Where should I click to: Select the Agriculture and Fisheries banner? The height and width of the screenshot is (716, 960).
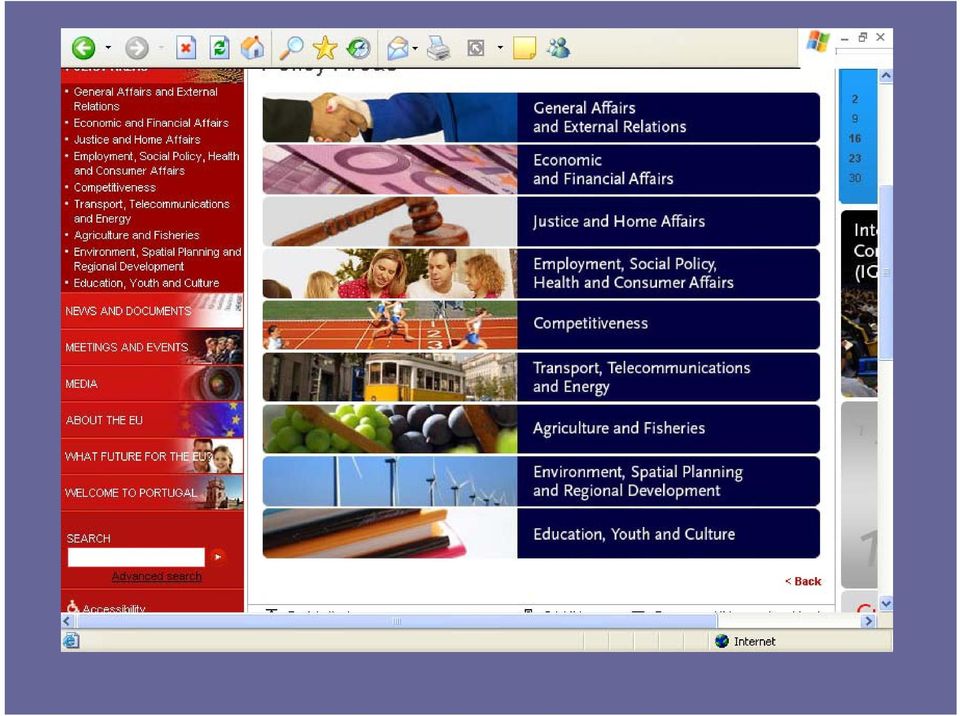541,429
